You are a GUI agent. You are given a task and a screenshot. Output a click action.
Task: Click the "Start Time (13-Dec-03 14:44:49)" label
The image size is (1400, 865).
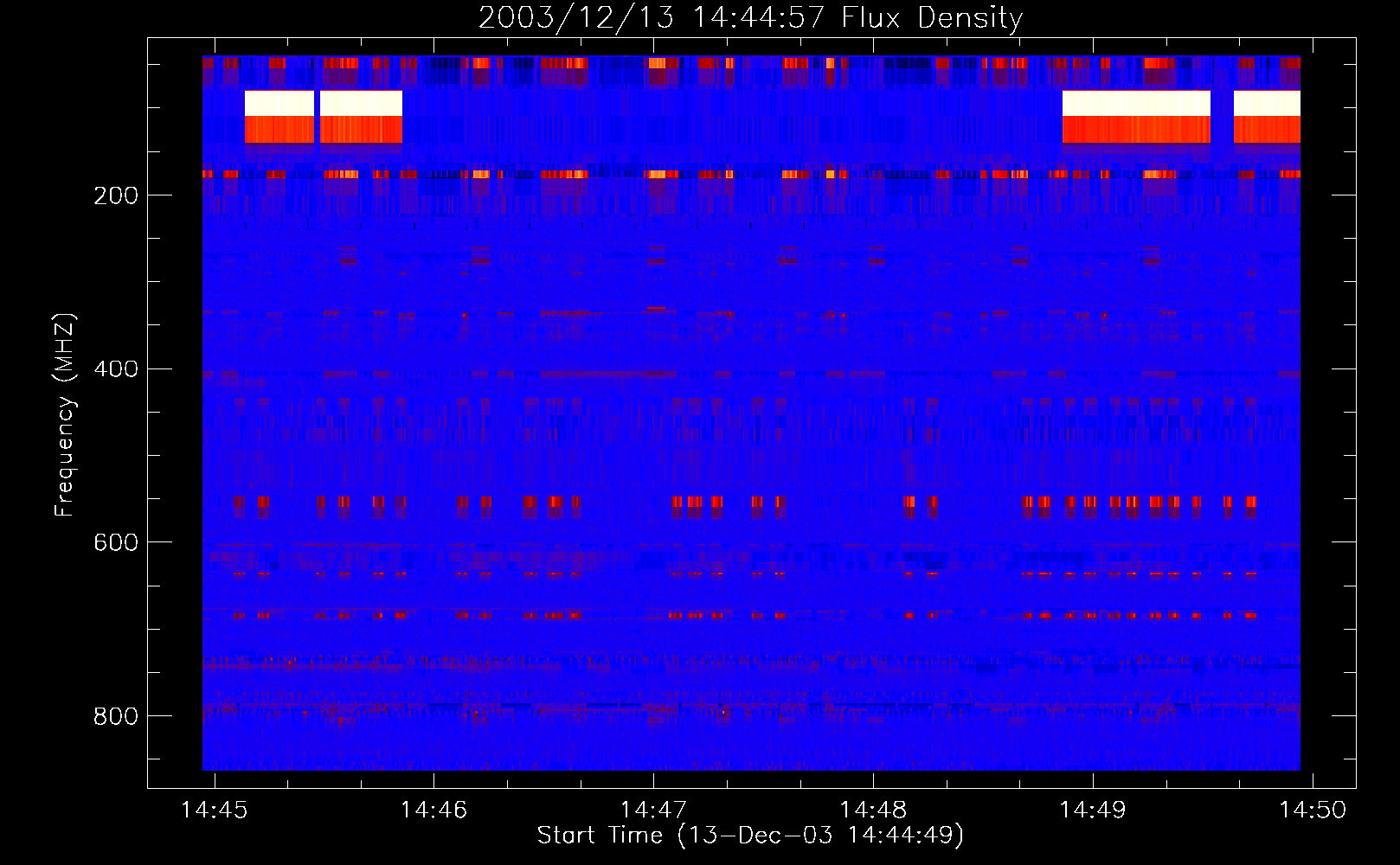pyautogui.click(x=750, y=836)
